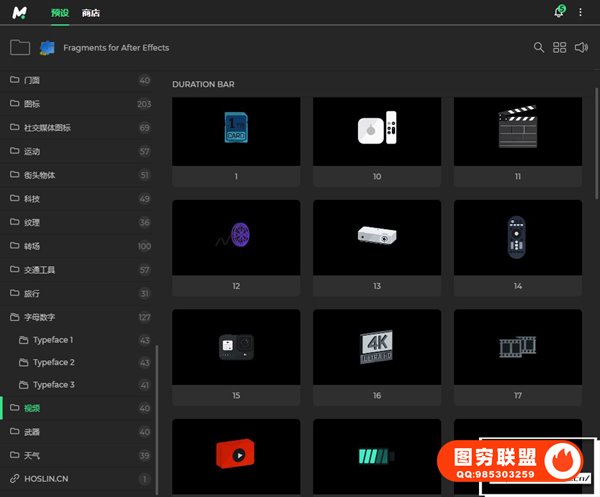Click the Fragments for After Effects pack icon
Image resolution: width=600 pixels, height=497 pixels.
pos(47,47)
